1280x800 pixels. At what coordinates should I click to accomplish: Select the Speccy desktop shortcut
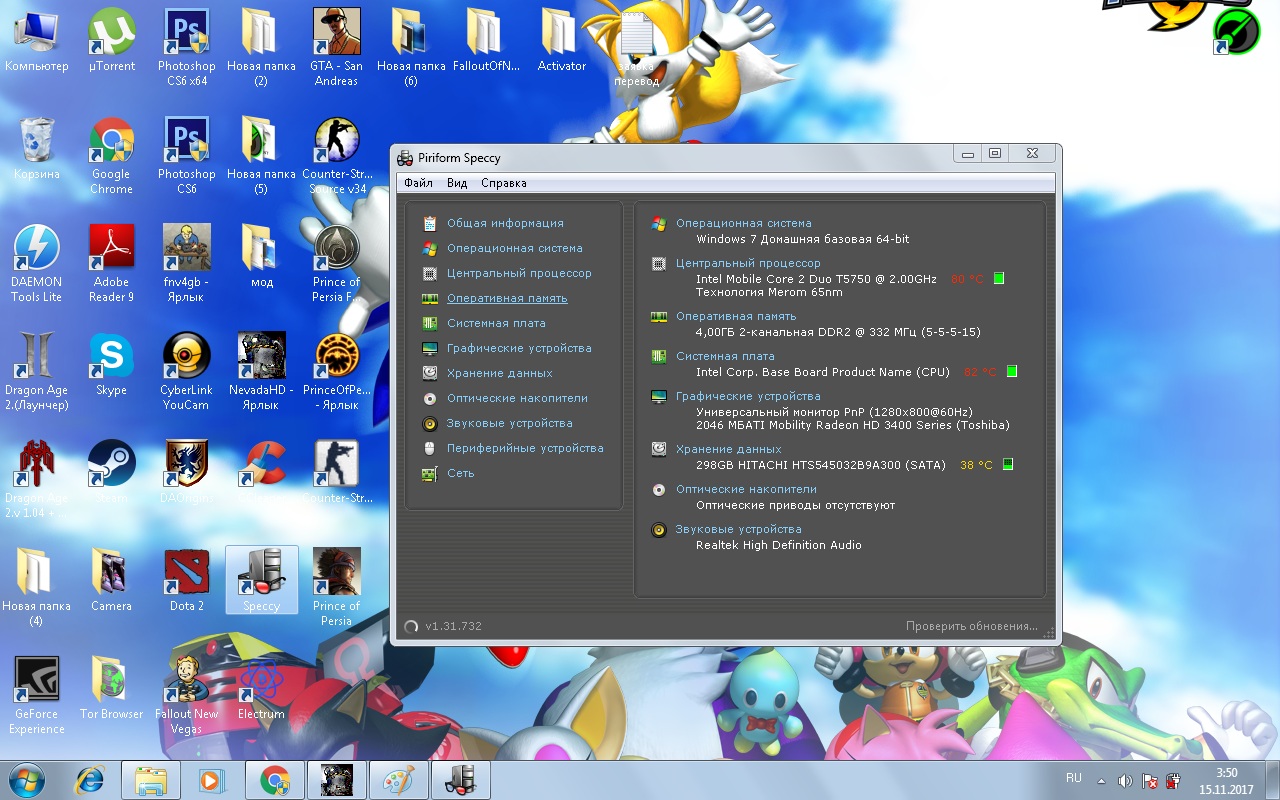261,581
